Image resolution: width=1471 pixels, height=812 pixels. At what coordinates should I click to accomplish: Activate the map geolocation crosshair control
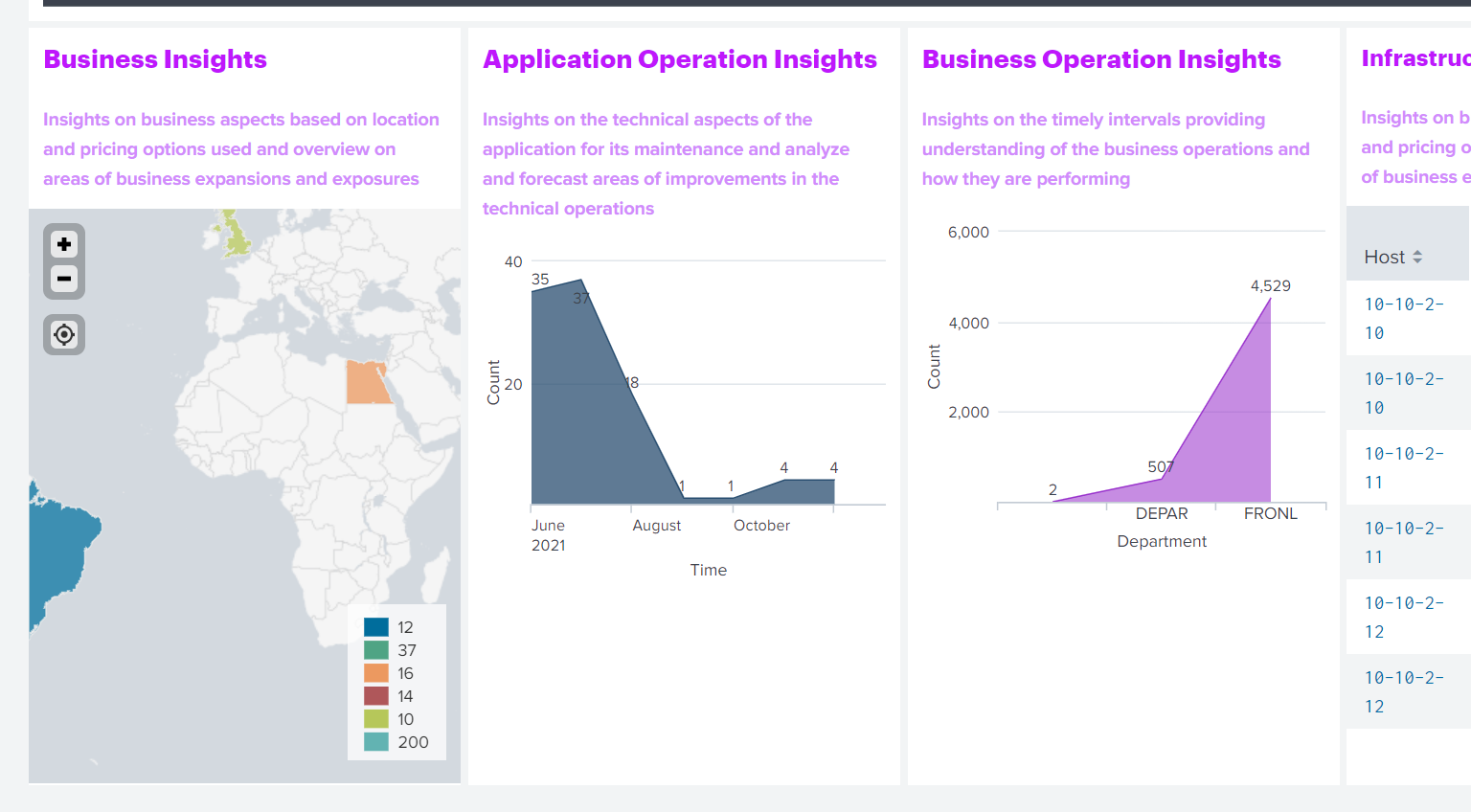(x=63, y=334)
